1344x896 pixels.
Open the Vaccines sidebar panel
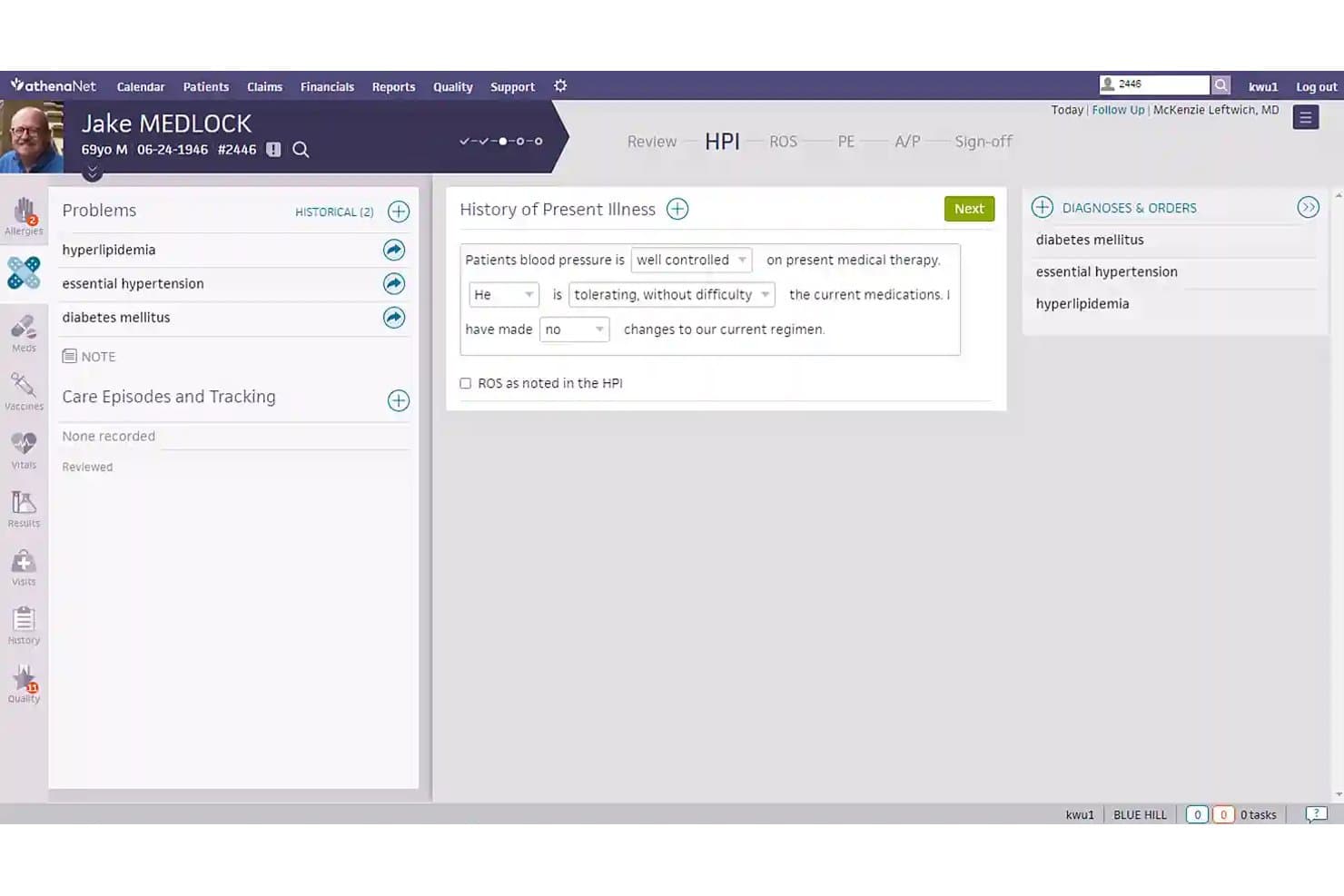[24, 391]
